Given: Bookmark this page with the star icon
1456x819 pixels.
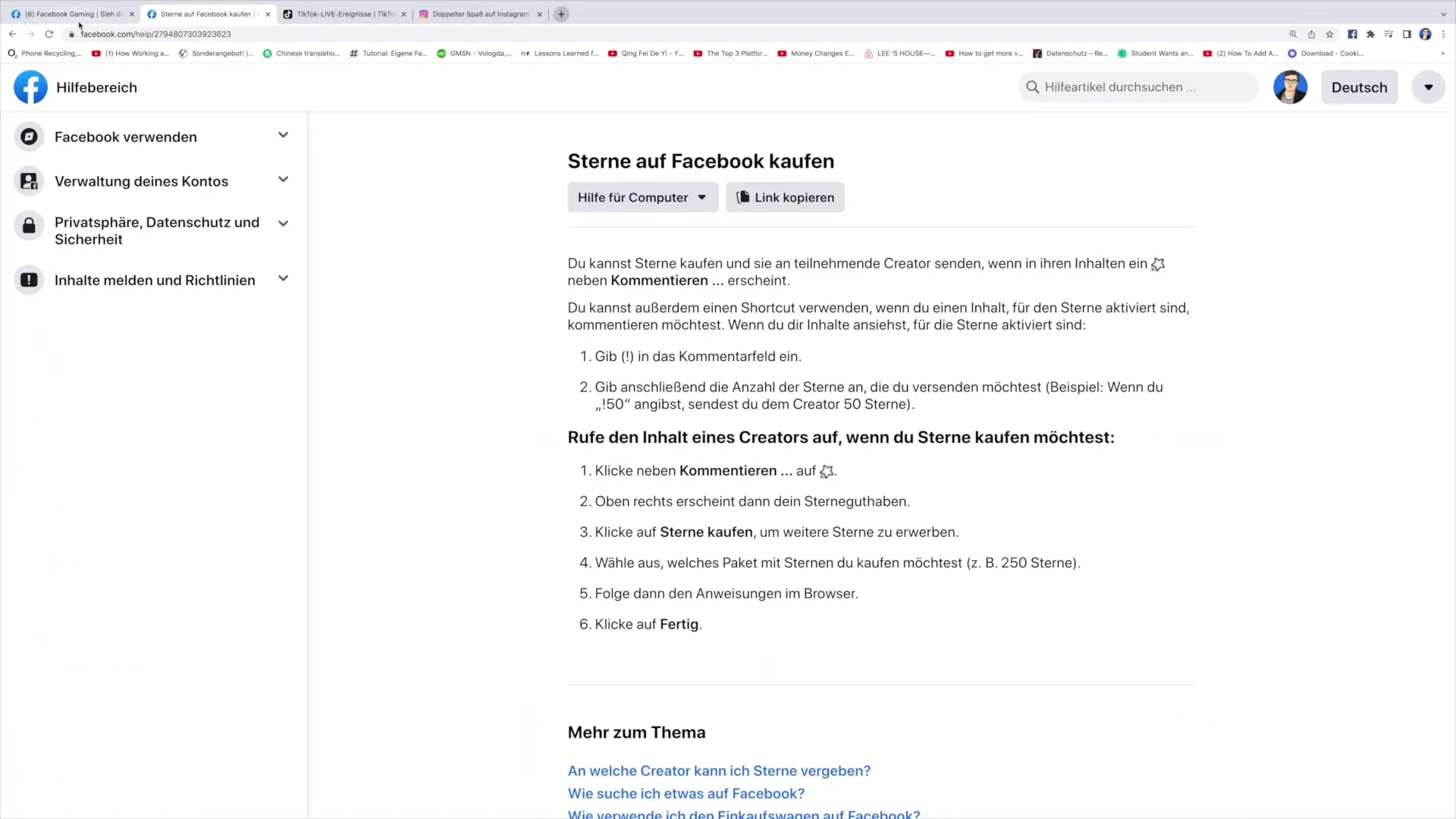Looking at the screenshot, I should 1329,34.
